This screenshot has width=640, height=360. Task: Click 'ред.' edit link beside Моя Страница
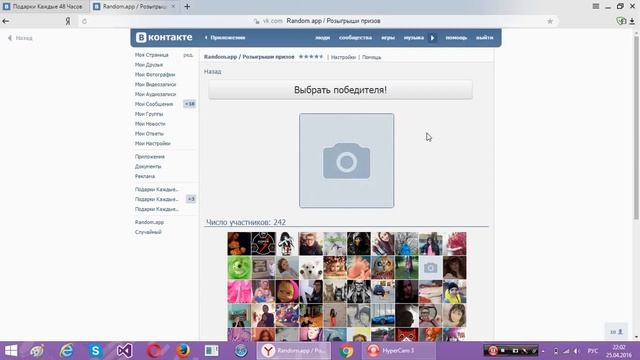(188, 55)
